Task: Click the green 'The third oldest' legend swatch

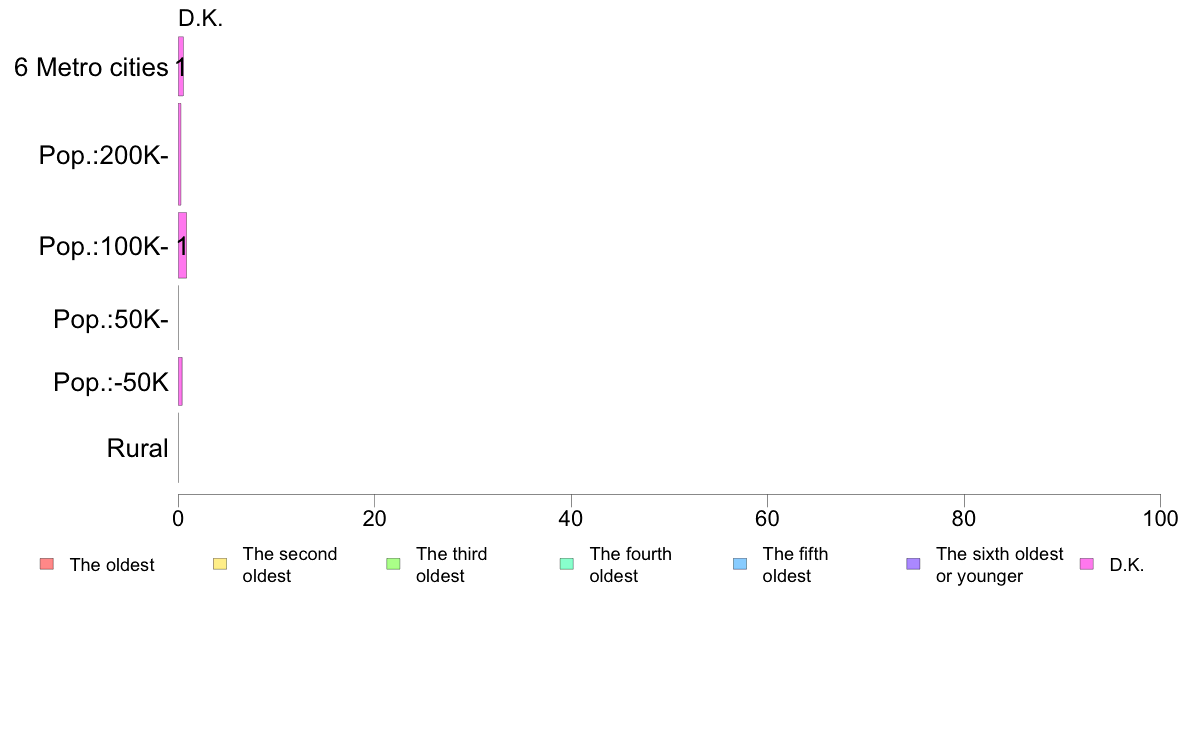Action: coord(393,564)
